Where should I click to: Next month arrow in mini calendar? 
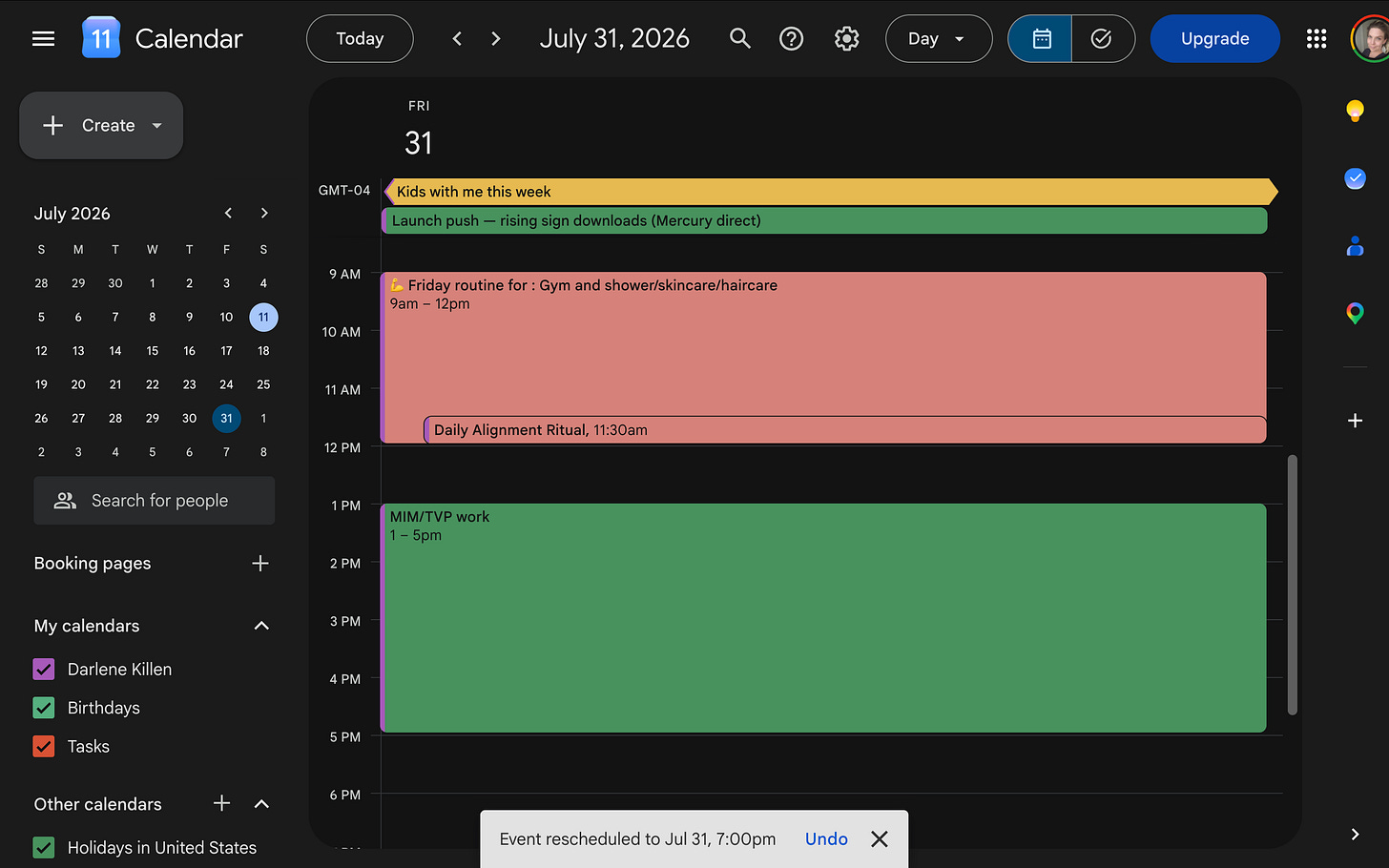tap(264, 214)
